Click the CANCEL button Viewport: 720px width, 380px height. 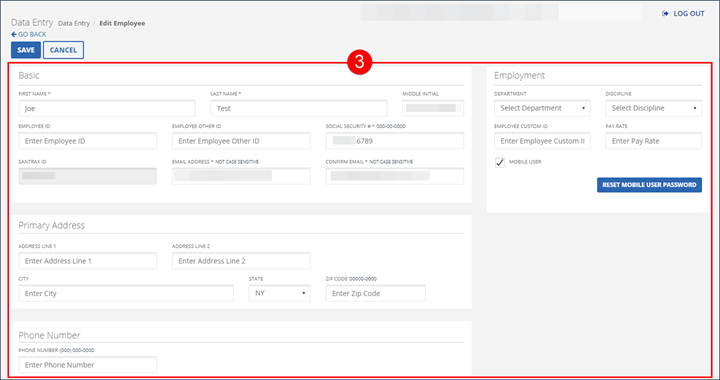tap(63, 50)
